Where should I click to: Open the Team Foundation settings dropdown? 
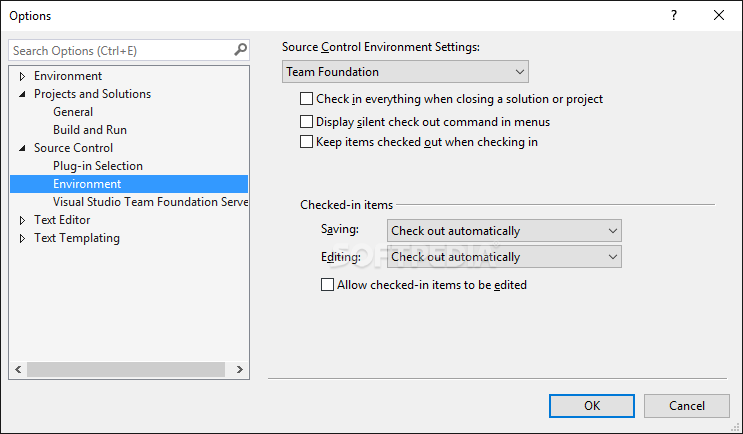pos(405,72)
